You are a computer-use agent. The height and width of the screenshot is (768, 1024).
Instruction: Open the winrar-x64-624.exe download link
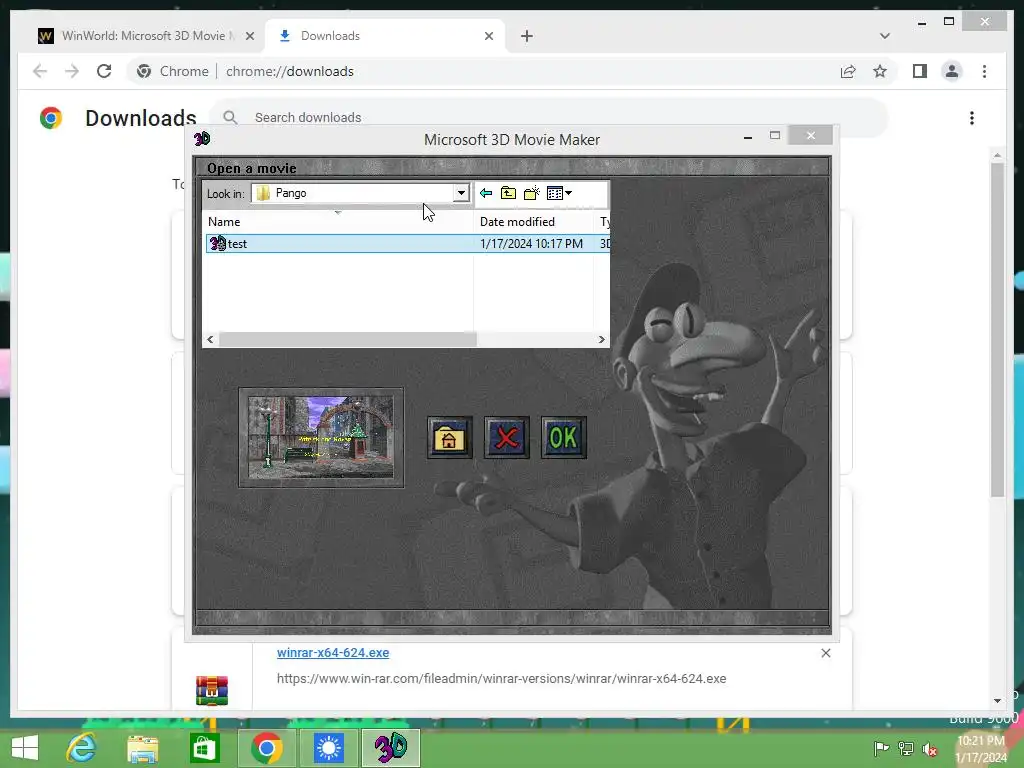point(333,652)
